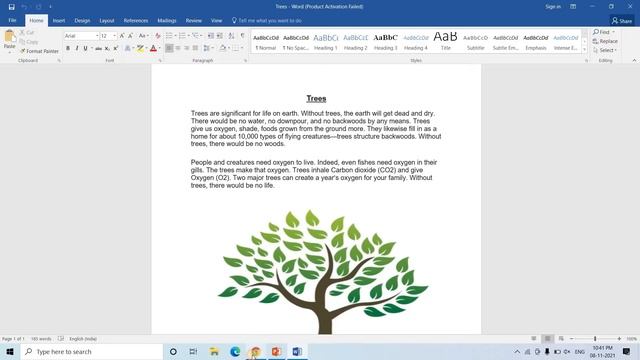Toggle Italic formatting

click(77, 49)
